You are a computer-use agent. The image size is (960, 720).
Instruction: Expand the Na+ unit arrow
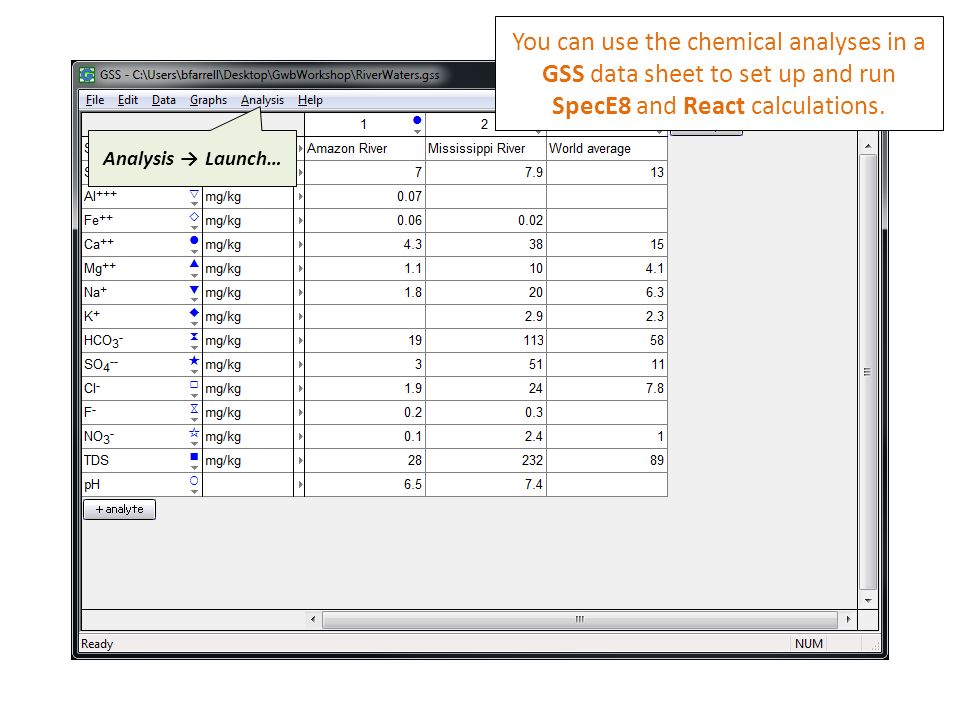300,293
